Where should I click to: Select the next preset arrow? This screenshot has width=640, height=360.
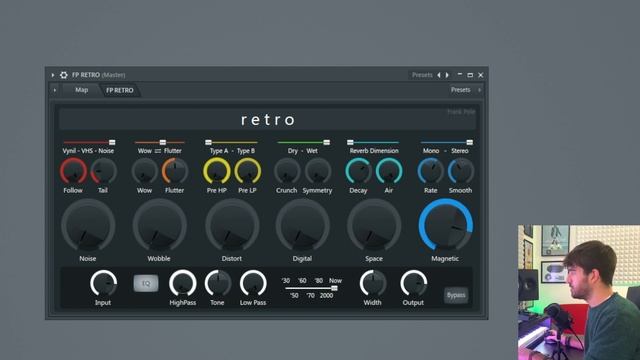[x=447, y=75]
